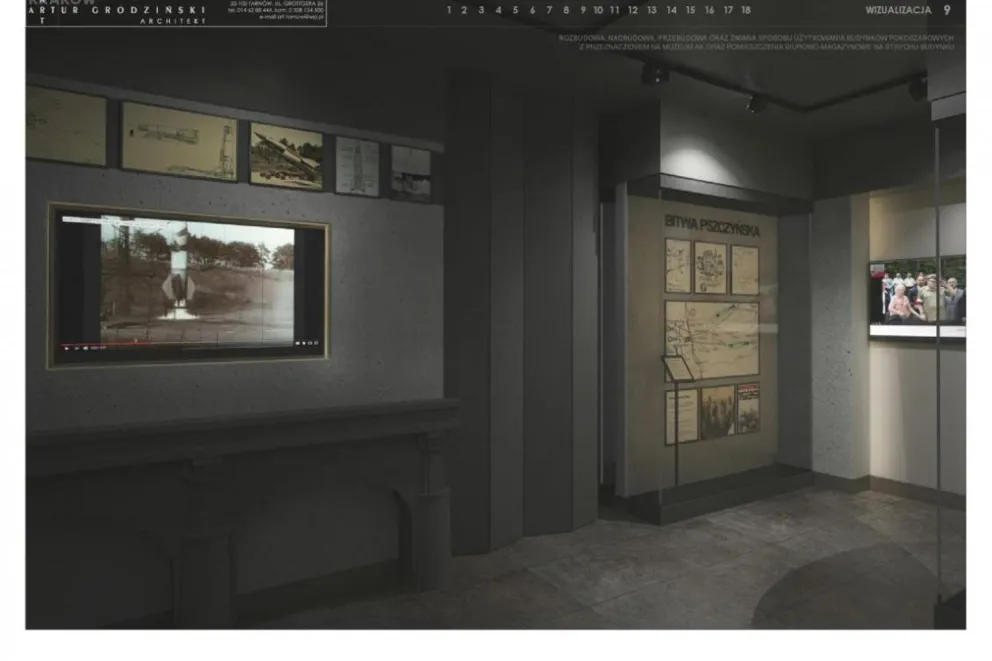Click the large battle map in the display case
The width and height of the screenshot is (992, 661).
pyautogui.click(x=712, y=338)
